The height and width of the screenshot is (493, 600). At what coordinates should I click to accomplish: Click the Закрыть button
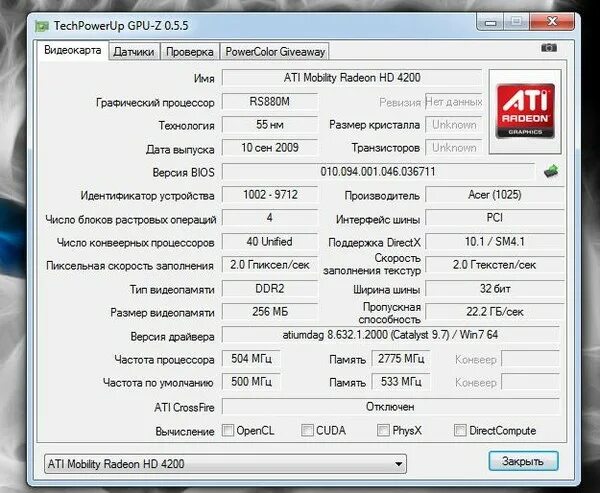tap(523, 461)
